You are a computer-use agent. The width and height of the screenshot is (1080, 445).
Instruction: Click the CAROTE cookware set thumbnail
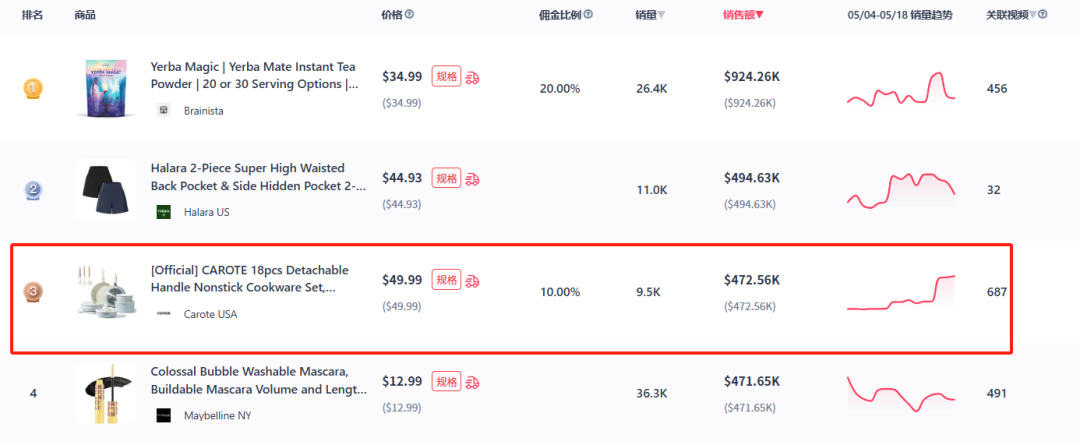(x=105, y=291)
